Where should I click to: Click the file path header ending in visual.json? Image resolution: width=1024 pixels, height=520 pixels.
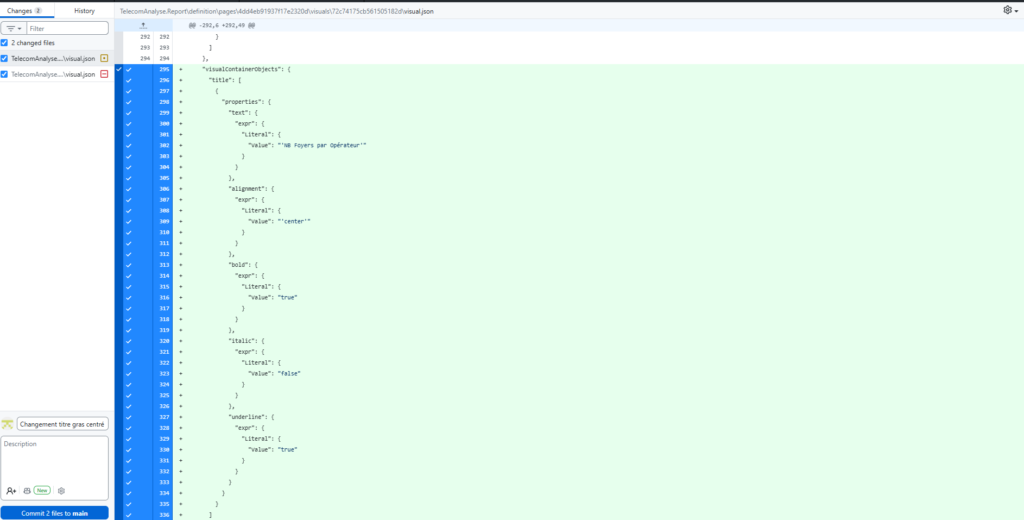coord(276,11)
